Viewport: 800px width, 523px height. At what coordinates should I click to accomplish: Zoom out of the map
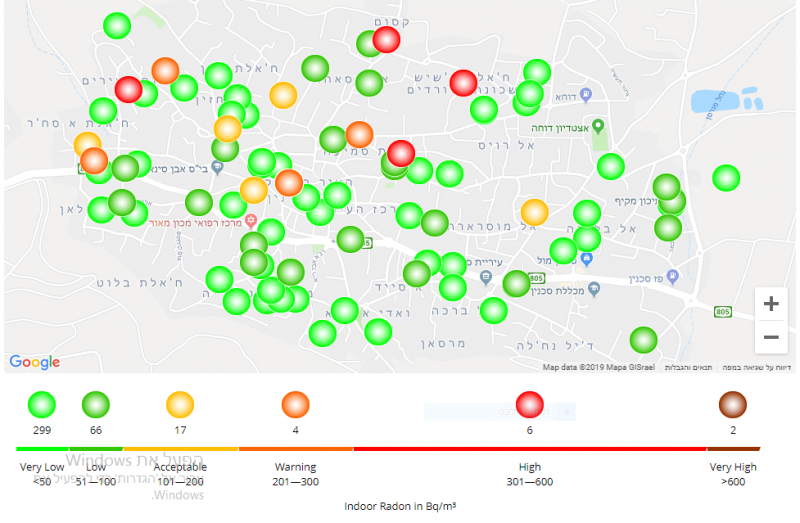point(770,338)
